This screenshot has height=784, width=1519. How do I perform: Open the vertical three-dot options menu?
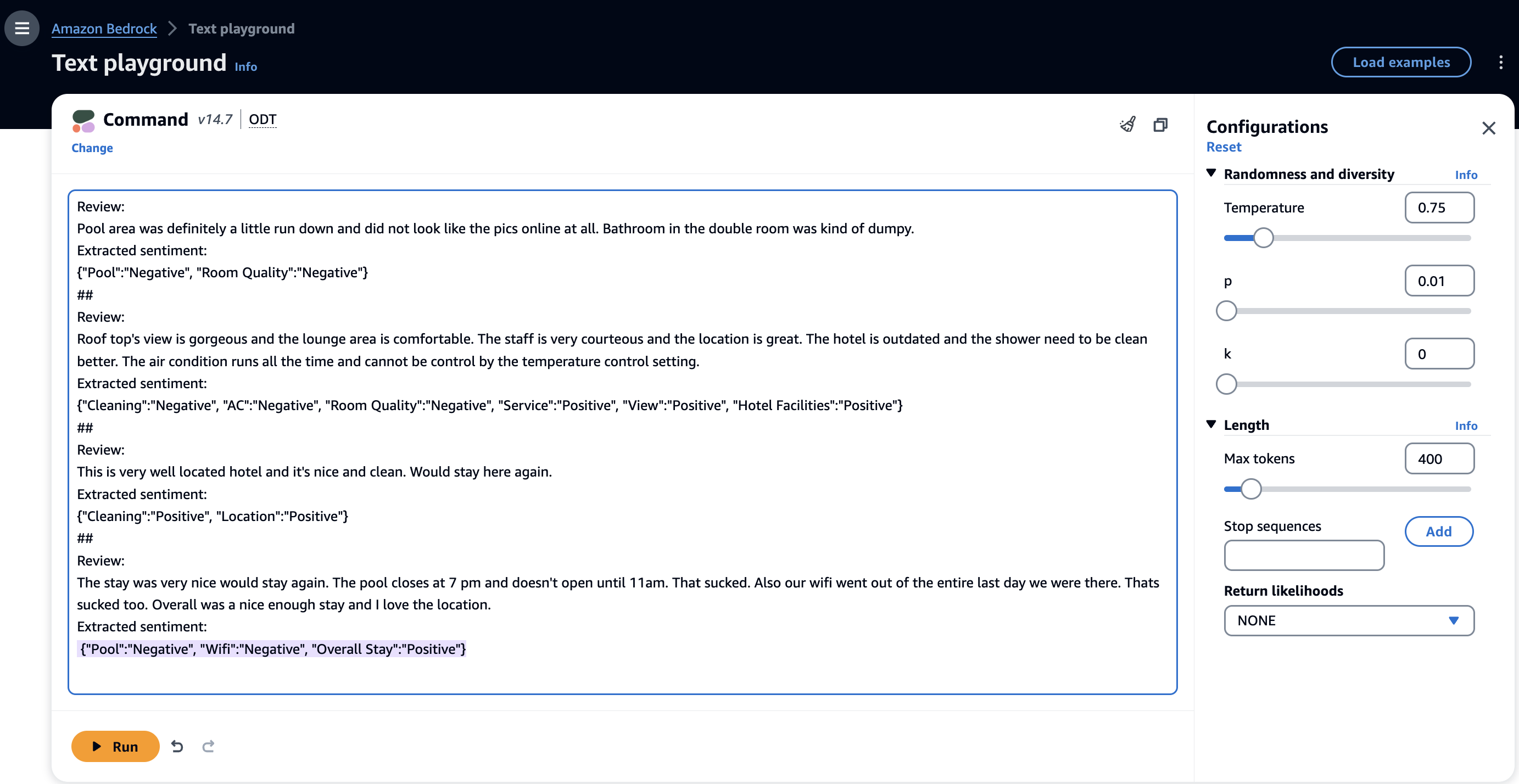click(x=1500, y=62)
